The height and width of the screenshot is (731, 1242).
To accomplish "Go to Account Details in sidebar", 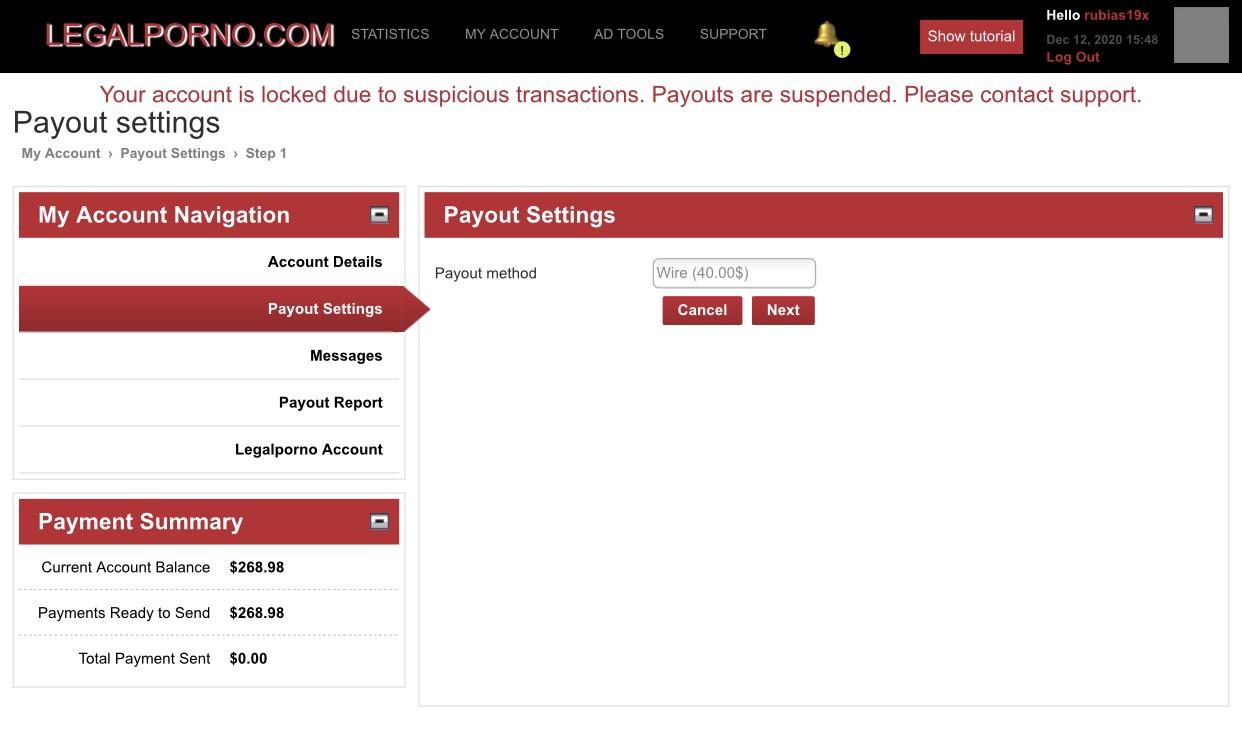I will (x=324, y=262).
